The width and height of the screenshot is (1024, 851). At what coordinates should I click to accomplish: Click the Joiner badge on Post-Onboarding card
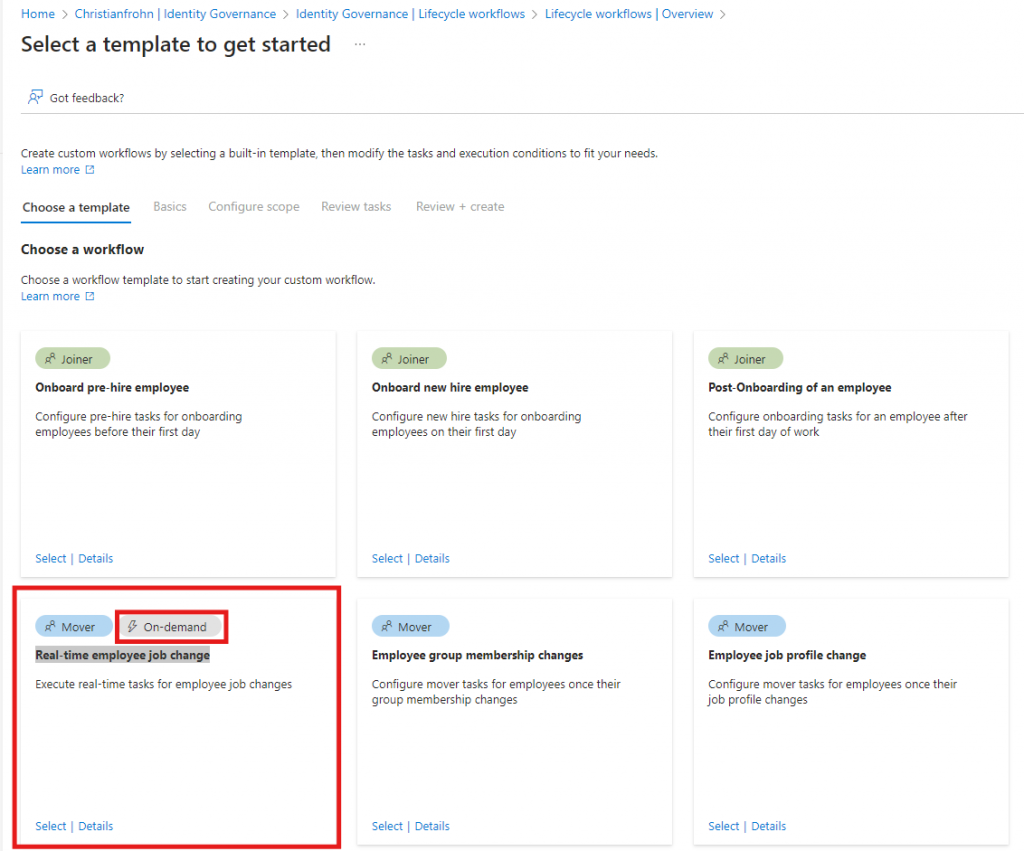point(745,359)
